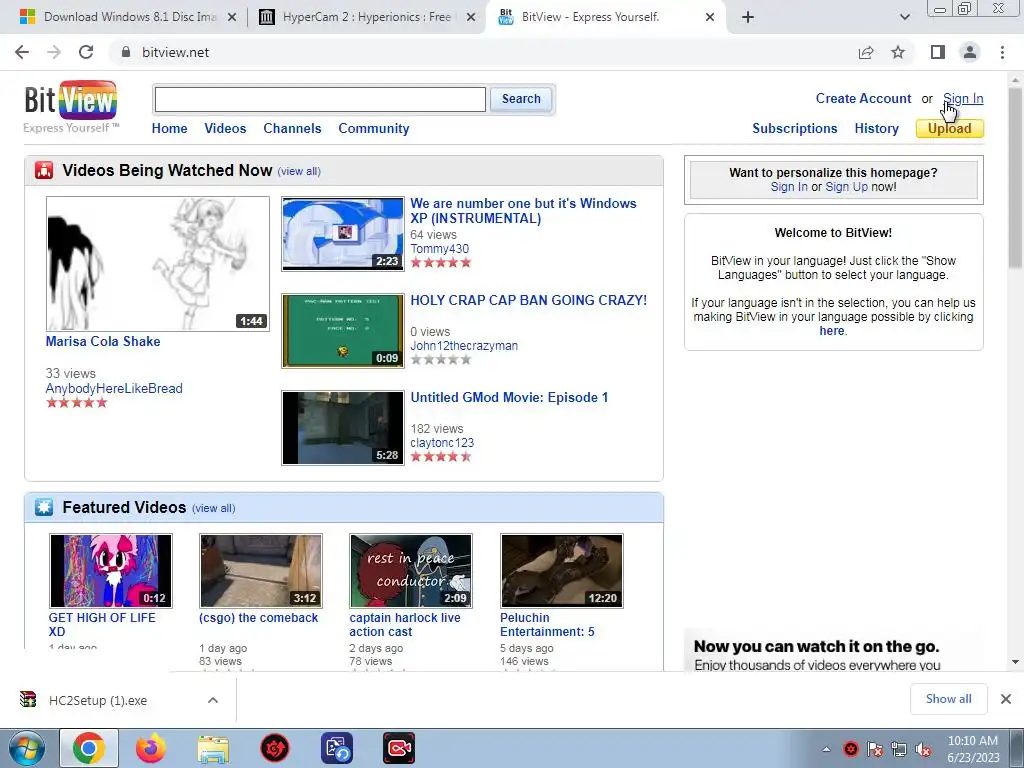1024x768 pixels.
Task: Click the Featured Videos blue star icon
Action: click(44, 507)
